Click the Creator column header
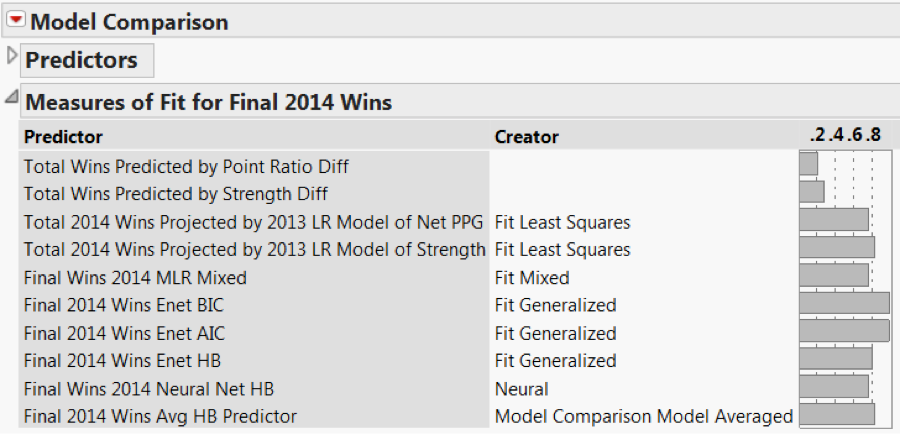The image size is (900, 434). point(526,137)
